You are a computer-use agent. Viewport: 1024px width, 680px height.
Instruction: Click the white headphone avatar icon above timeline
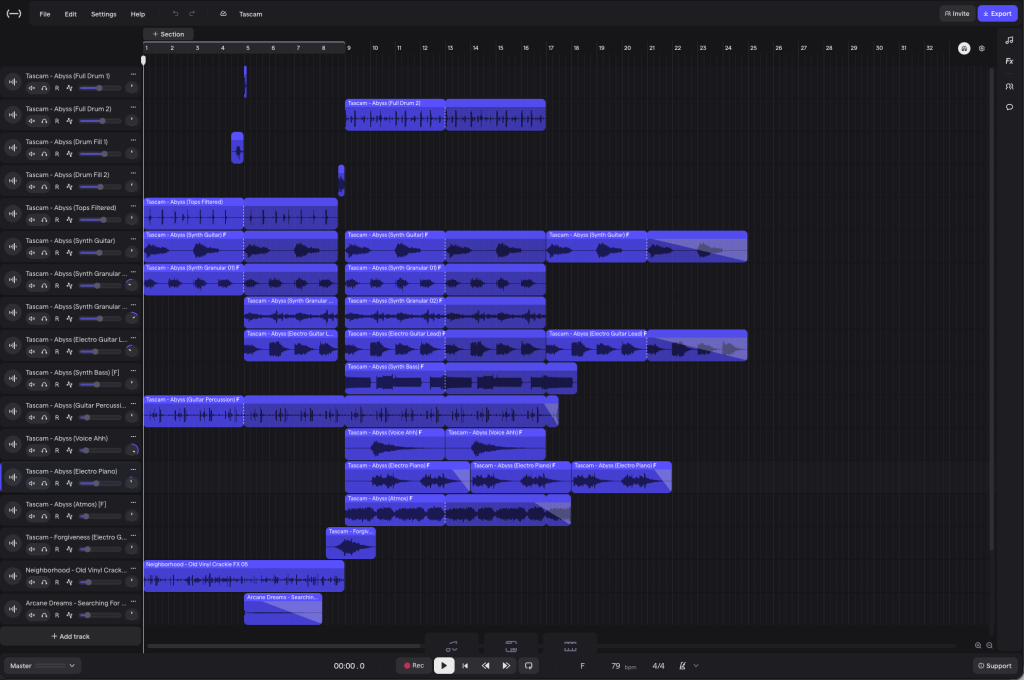(963, 48)
